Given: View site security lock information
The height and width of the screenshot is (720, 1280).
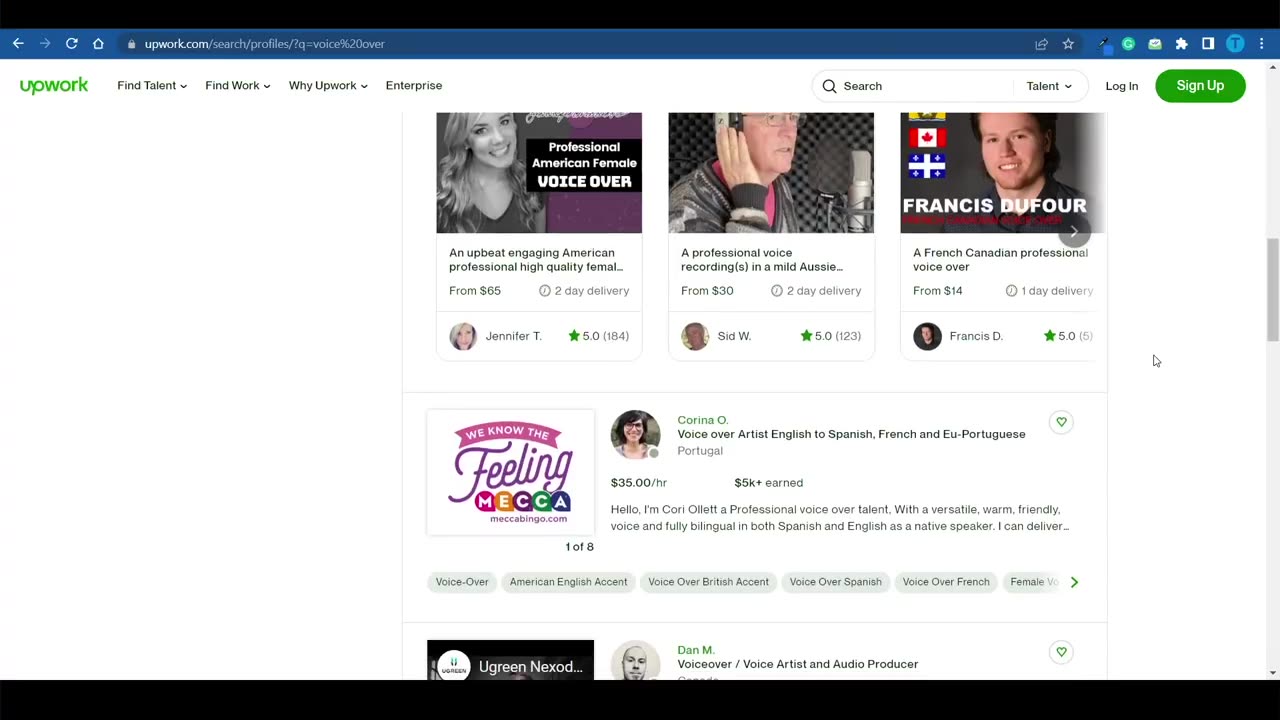Looking at the screenshot, I should click(131, 44).
